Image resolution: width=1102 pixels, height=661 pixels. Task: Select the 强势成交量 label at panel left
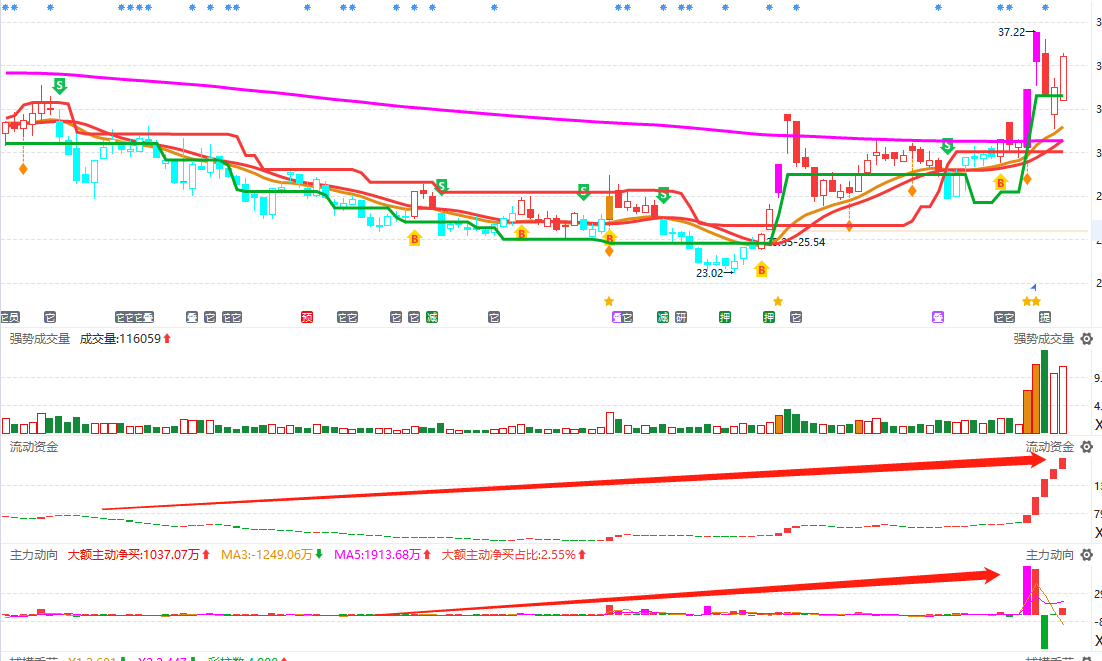pos(40,339)
